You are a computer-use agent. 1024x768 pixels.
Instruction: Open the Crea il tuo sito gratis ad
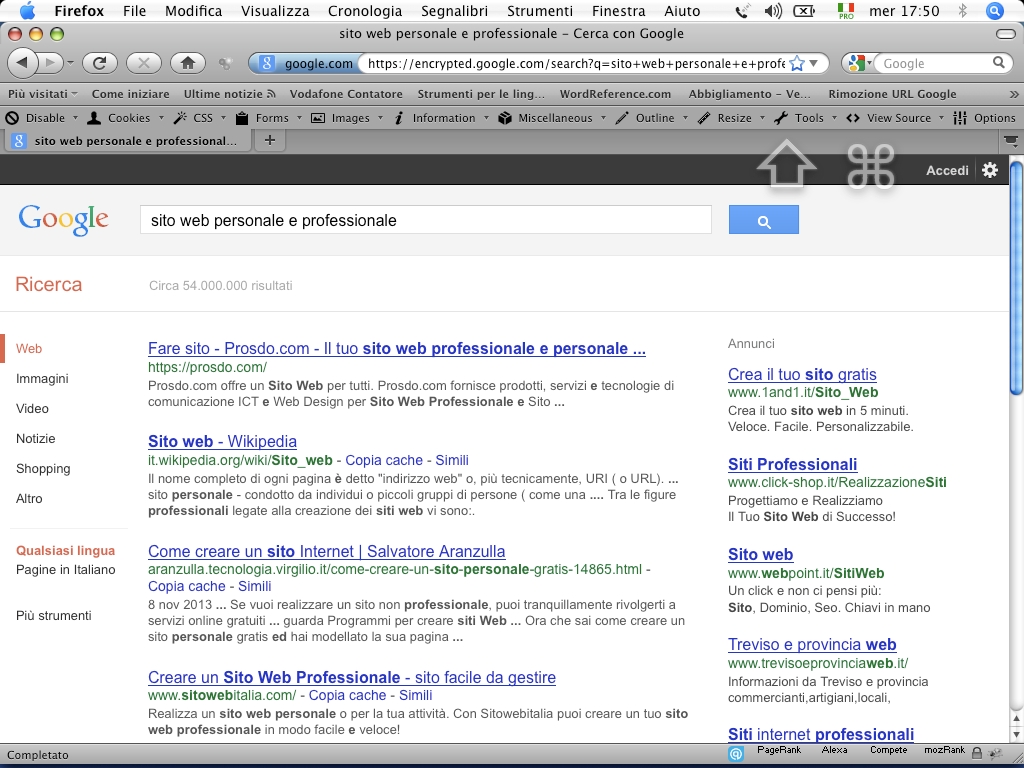pos(802,375)
